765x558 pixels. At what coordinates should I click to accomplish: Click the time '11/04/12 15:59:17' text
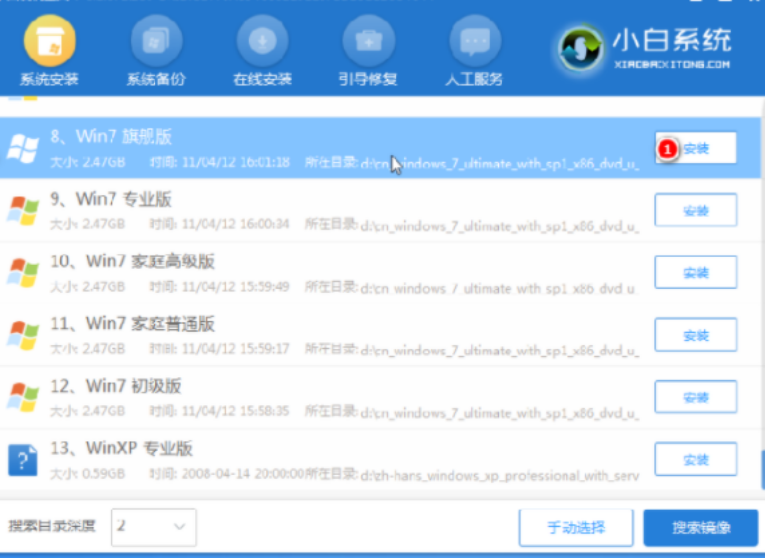(x=236, y=349)
